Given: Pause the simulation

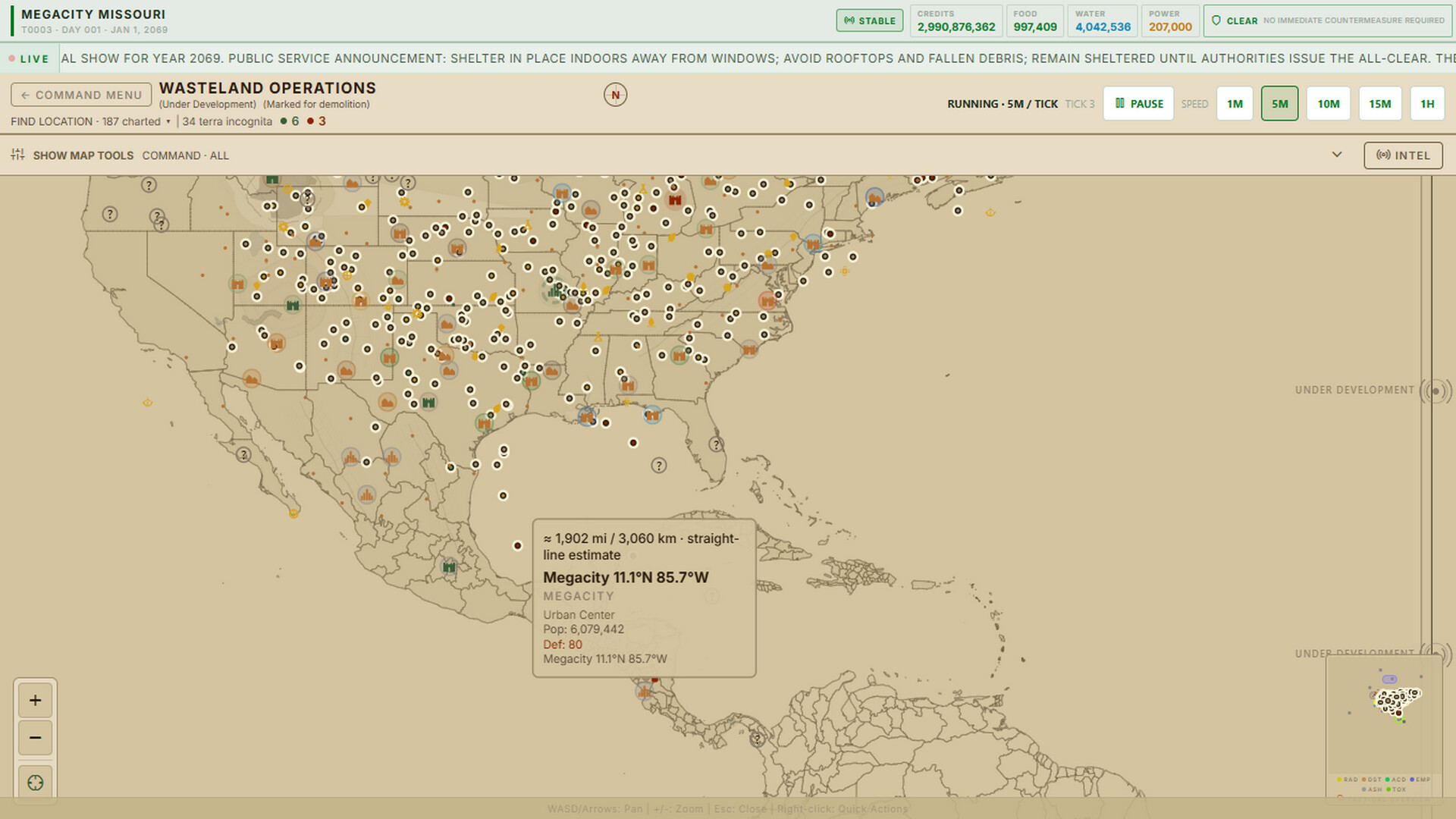Looking at the screenshot, I should [1138, 104].
